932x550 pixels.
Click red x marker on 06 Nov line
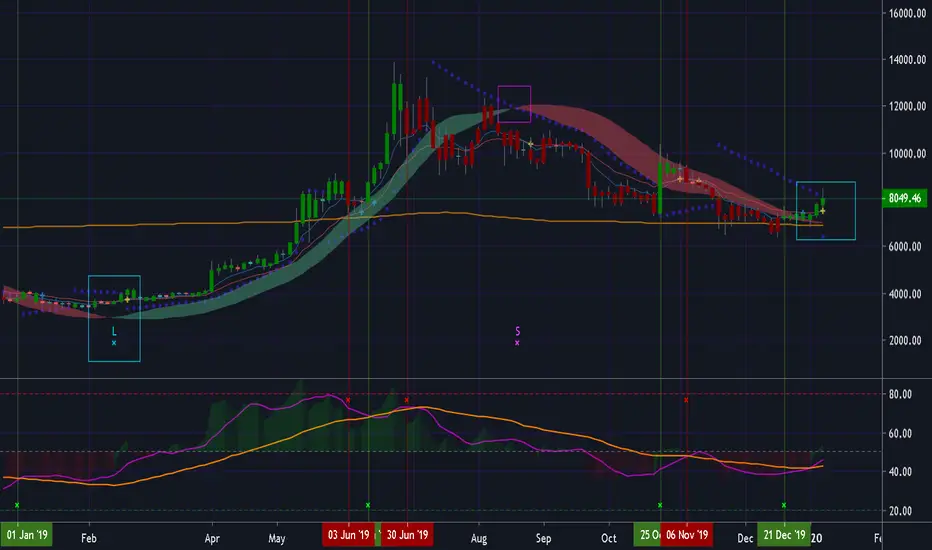coord(686,400)
